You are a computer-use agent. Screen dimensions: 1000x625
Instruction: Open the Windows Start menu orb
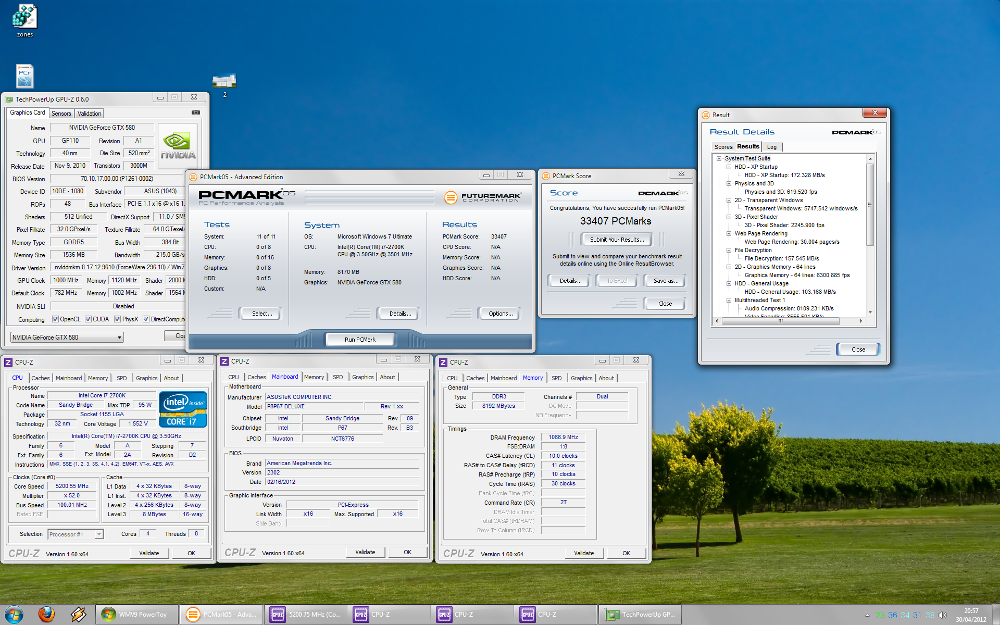[x=13, y=614]
